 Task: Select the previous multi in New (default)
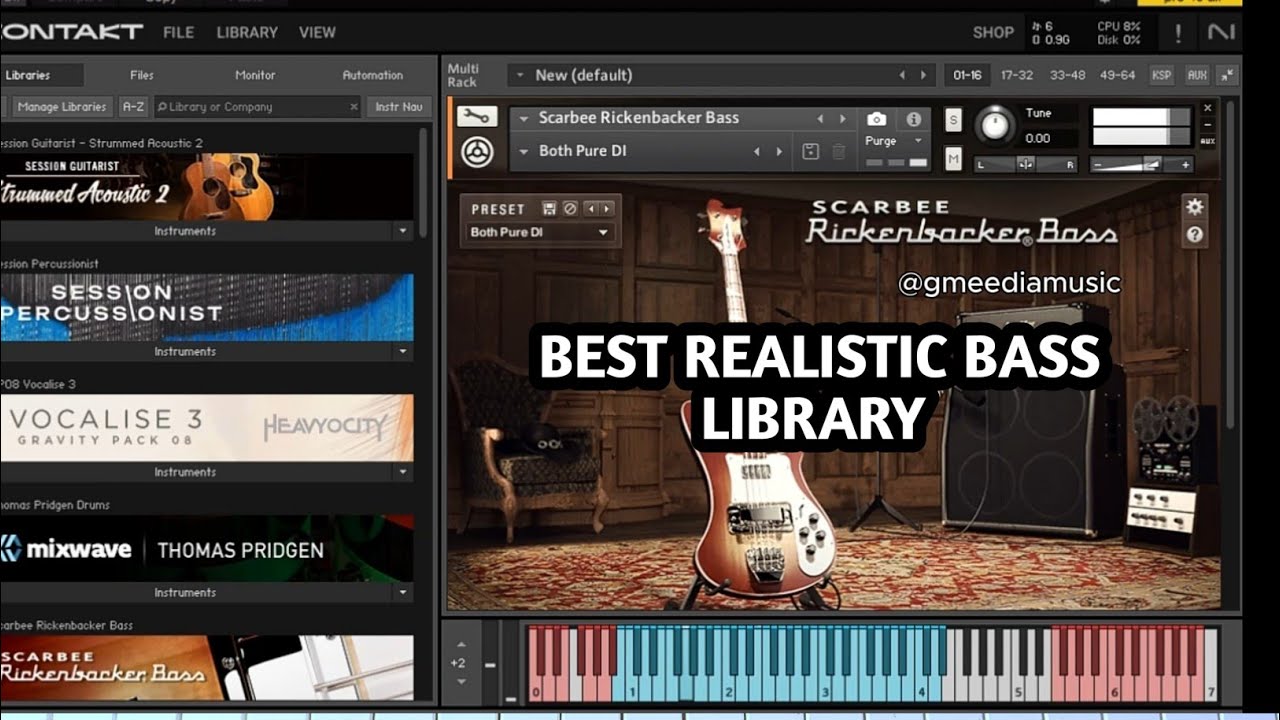tap(901, 75)
